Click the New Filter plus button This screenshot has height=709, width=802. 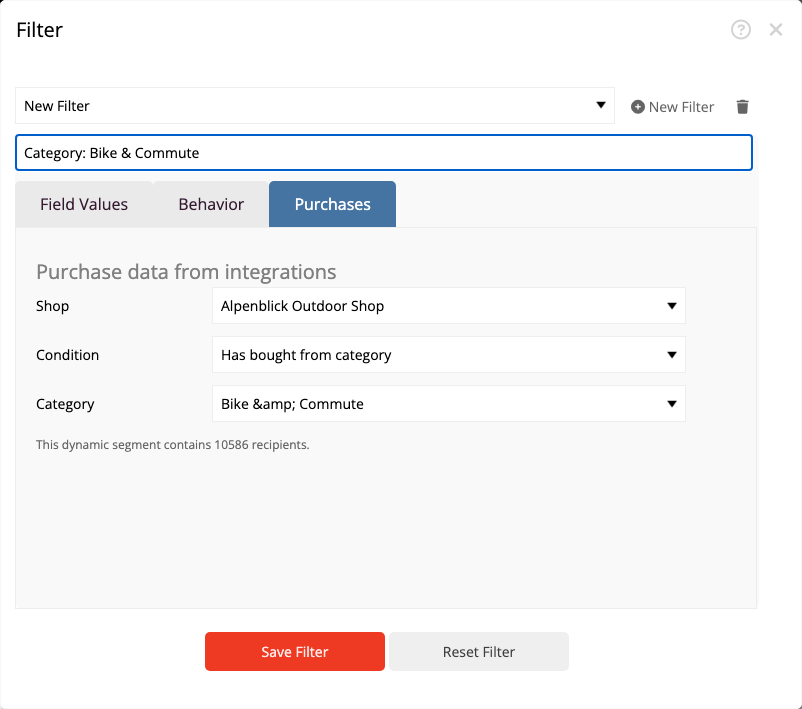coord(672,106)
